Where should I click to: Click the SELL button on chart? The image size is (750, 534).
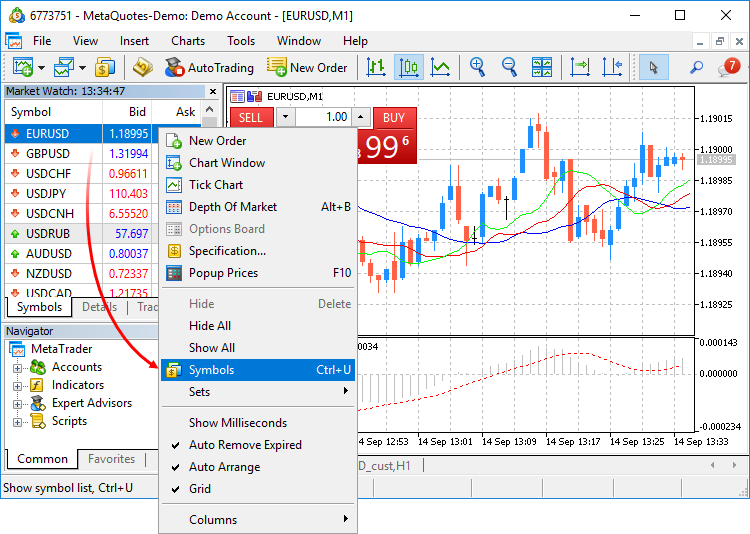[251, 118]
